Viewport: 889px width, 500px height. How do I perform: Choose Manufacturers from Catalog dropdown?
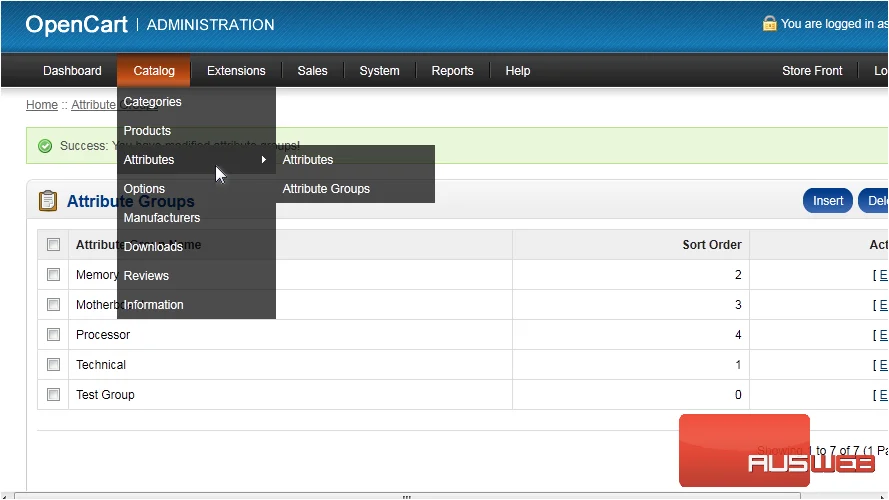pyautogui.click(x=196, y=218)
